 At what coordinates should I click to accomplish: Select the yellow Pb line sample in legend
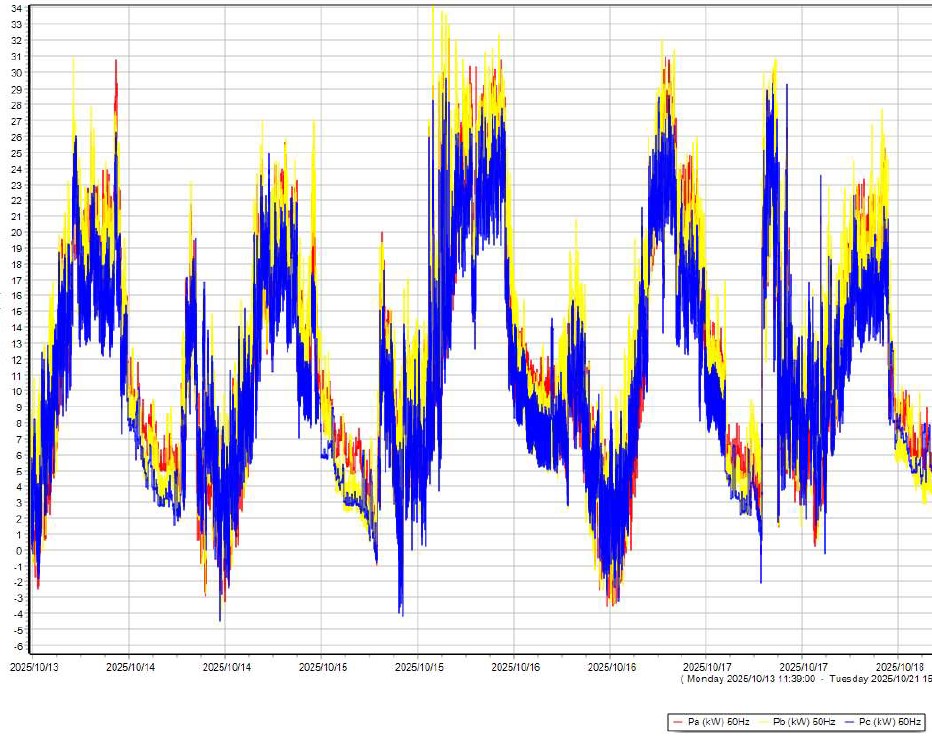[x=762, y=721]
